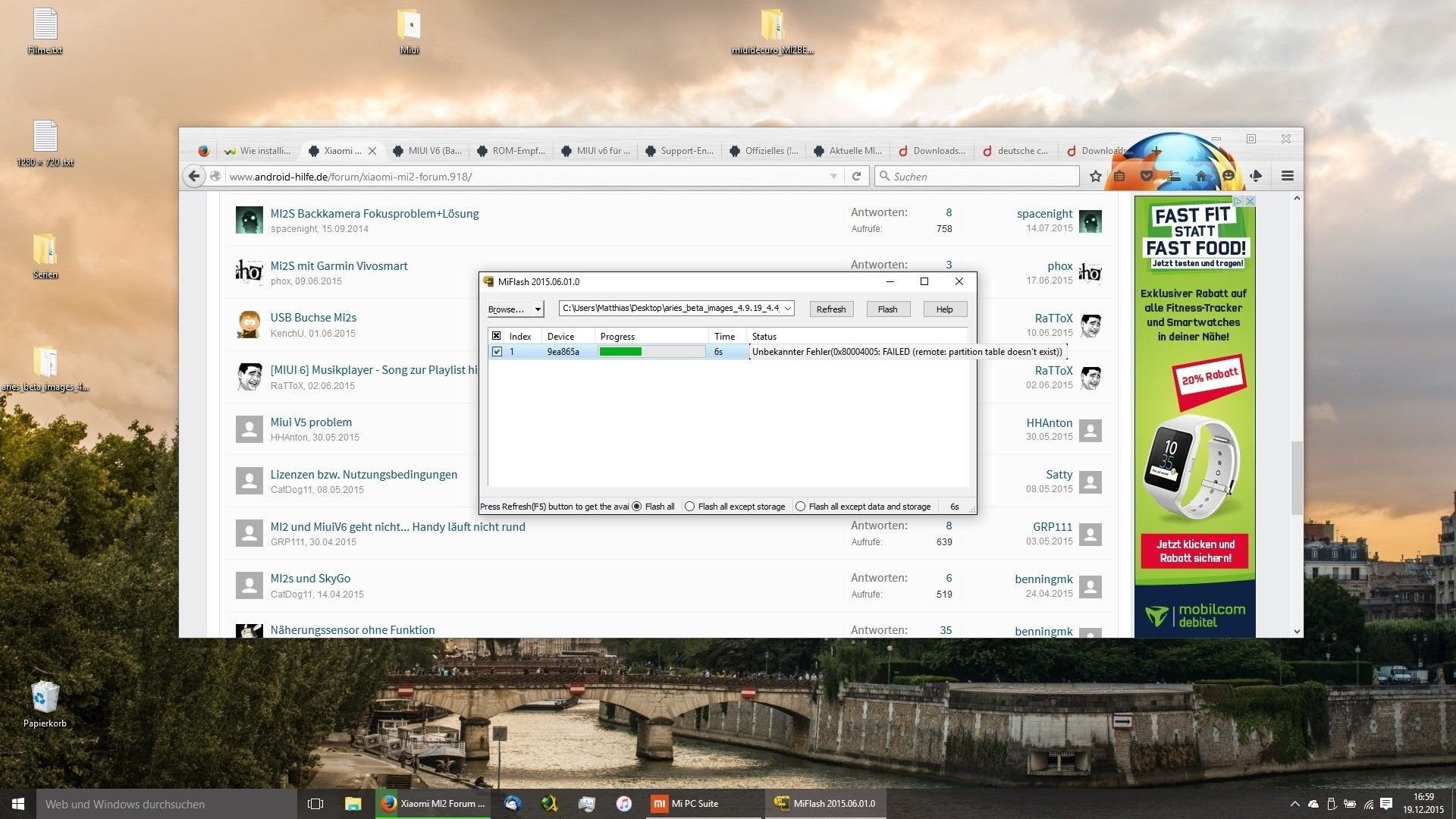
Task: Open the Firefox URL history dropdown arrow
Action: pos(833,176)
